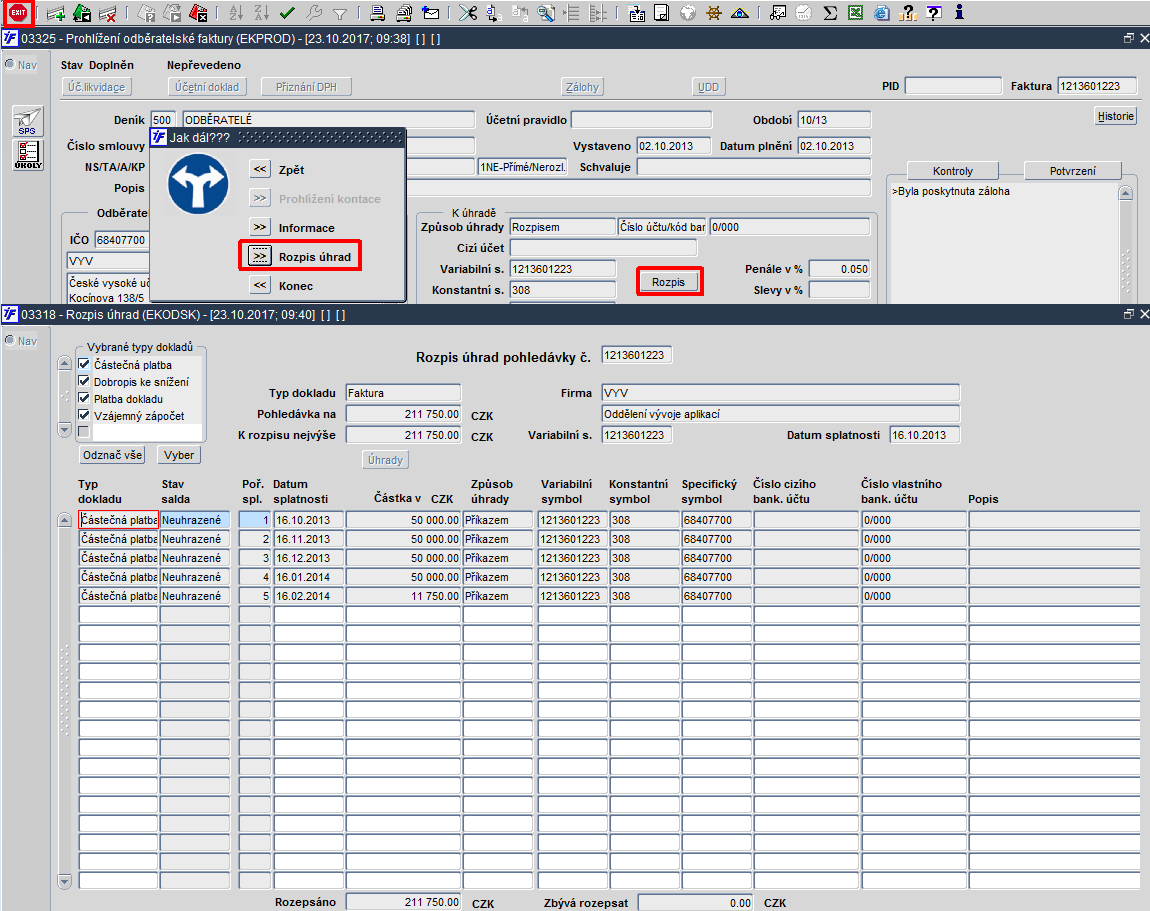Viewport: 1150px width, 911px height.
Task: Select the Nav radio button in Rozpis úhrad window
Action: pyautogui.click(x=10, y=340)
